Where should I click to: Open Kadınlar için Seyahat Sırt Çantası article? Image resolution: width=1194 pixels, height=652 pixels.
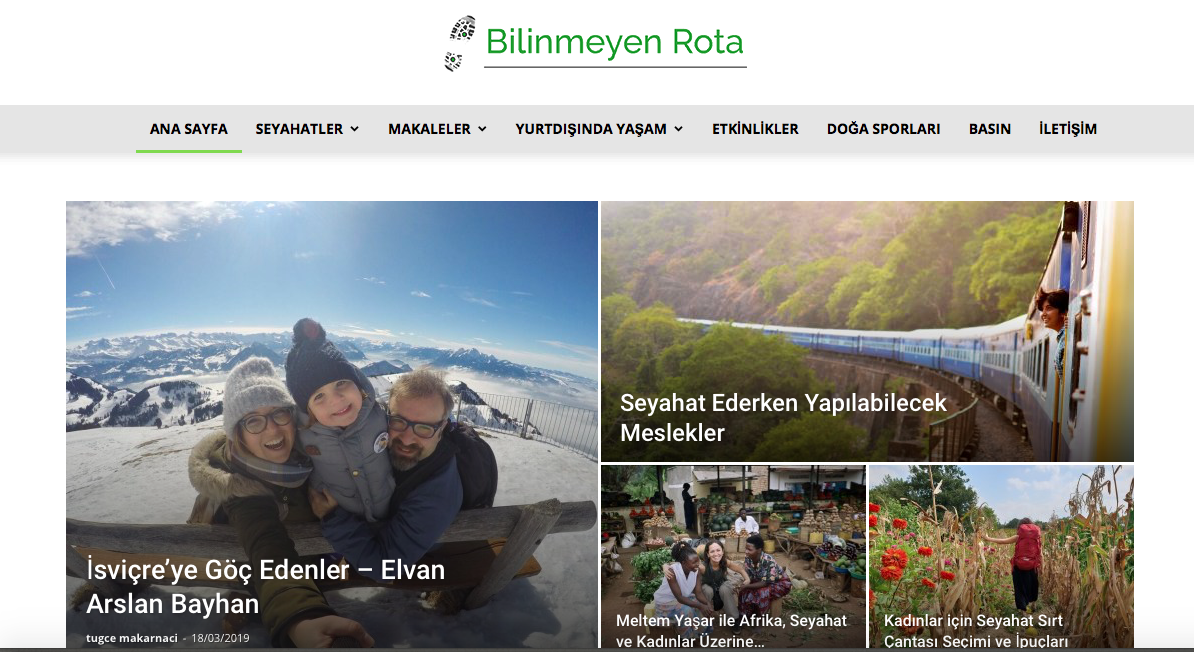click(x=975, y=631)
